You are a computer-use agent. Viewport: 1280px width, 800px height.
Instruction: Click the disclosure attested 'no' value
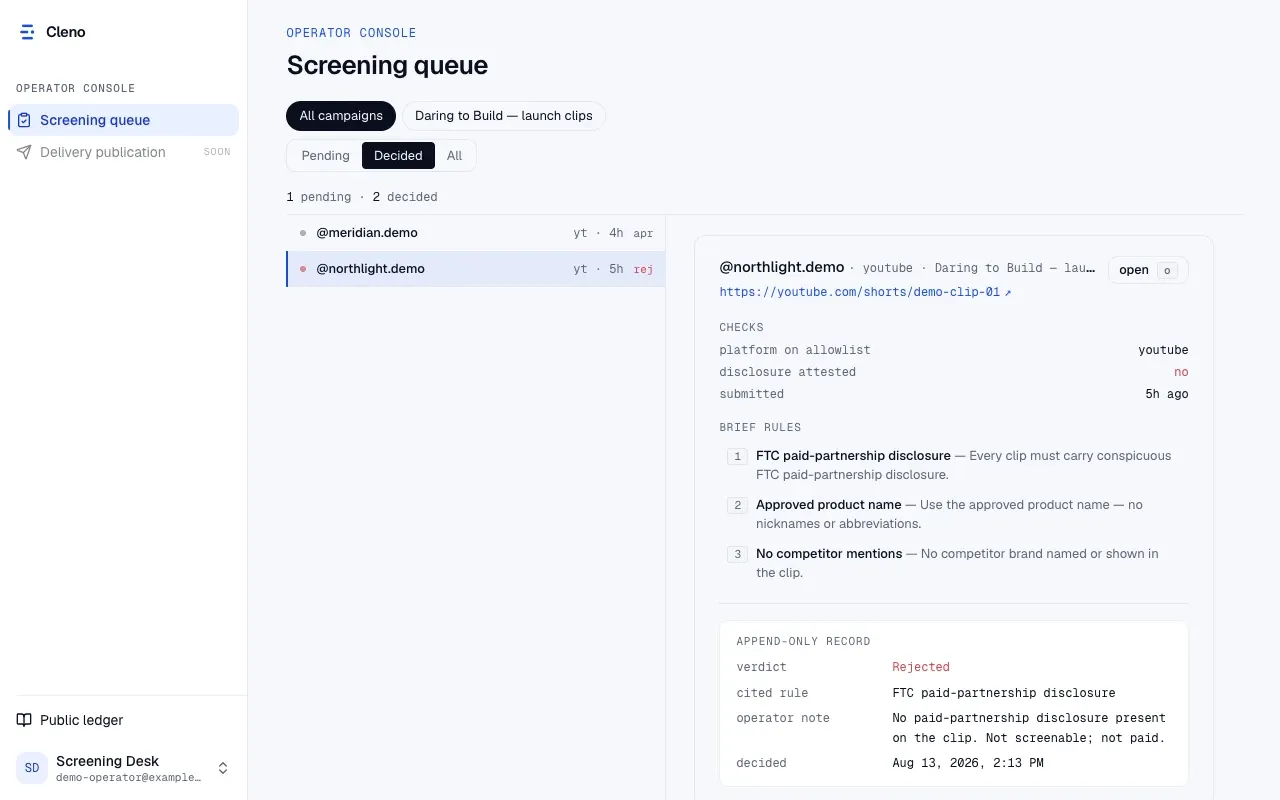coord(1181,372)
